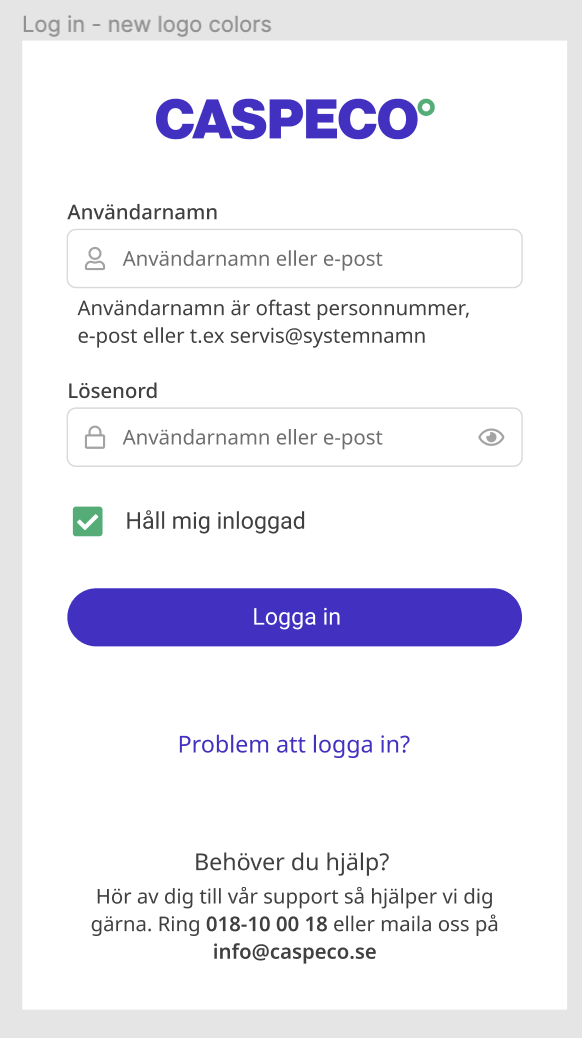The image size is (582, 1038).
Task: Click the Användarnamn field label
Action: [x=142, y=212]
